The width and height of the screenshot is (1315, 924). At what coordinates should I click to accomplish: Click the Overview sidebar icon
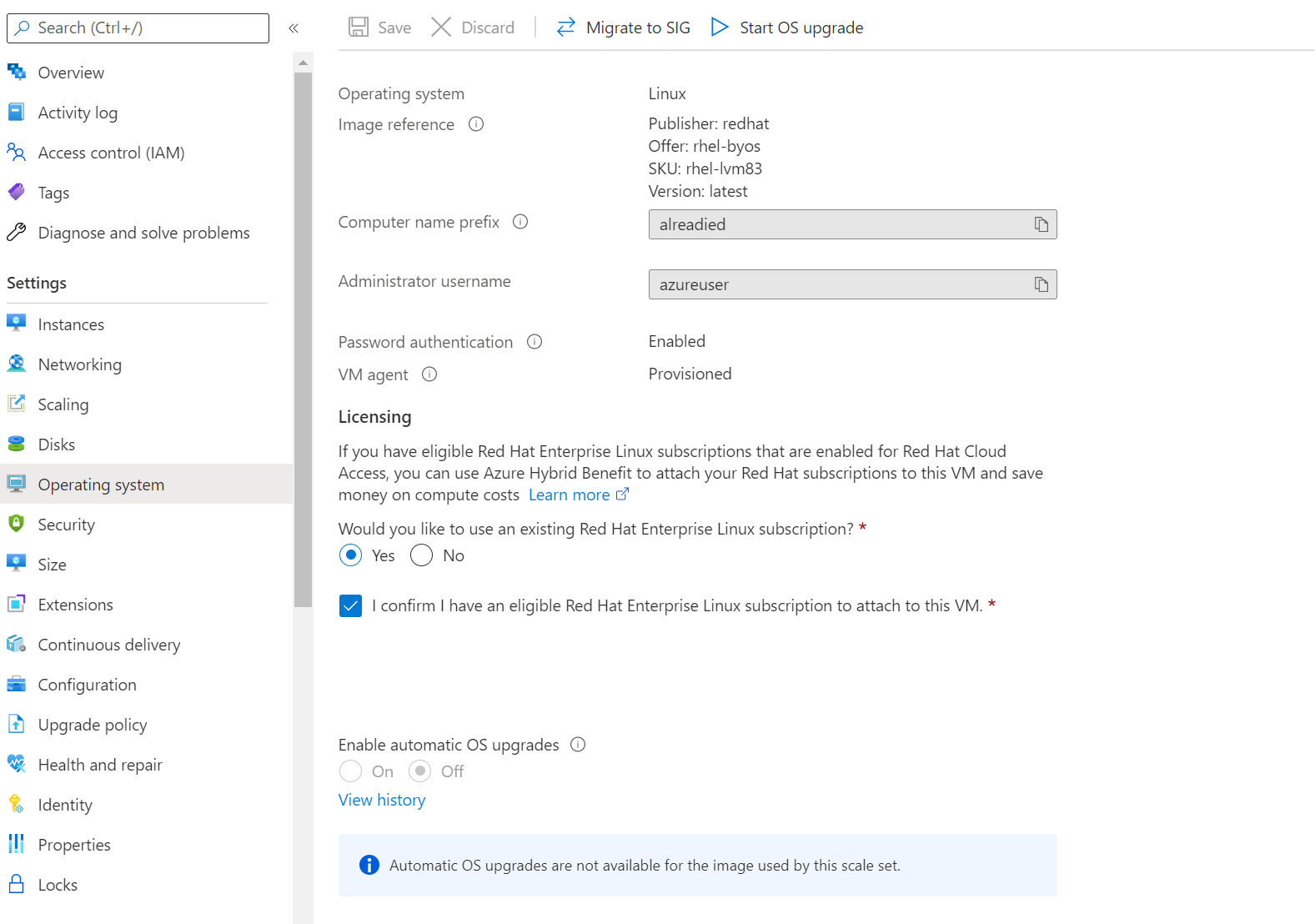coord(17,73)
